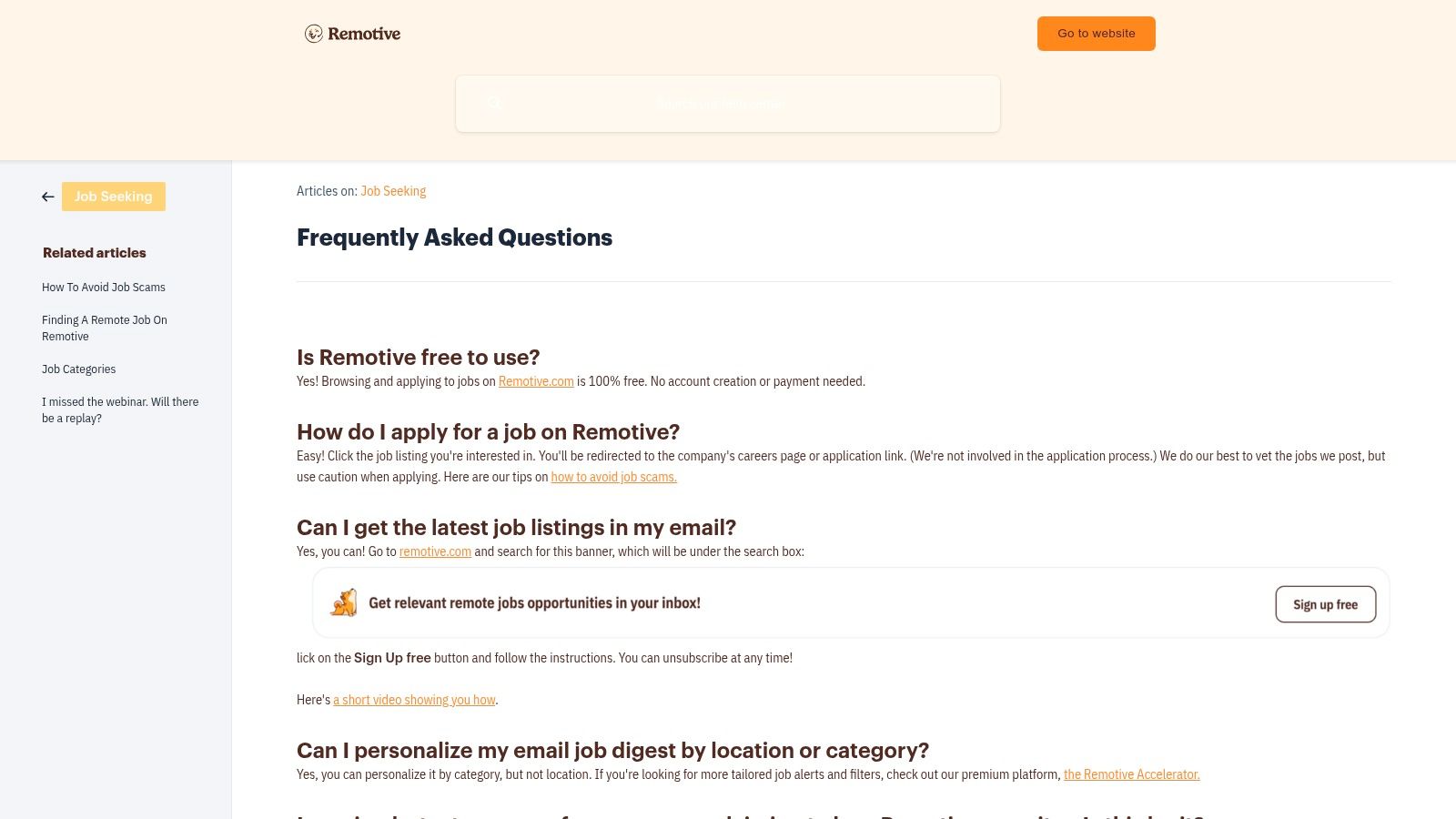Click the dog mascot icon in banner
This screenshot has width=1456, height=819.
(344, 602)
